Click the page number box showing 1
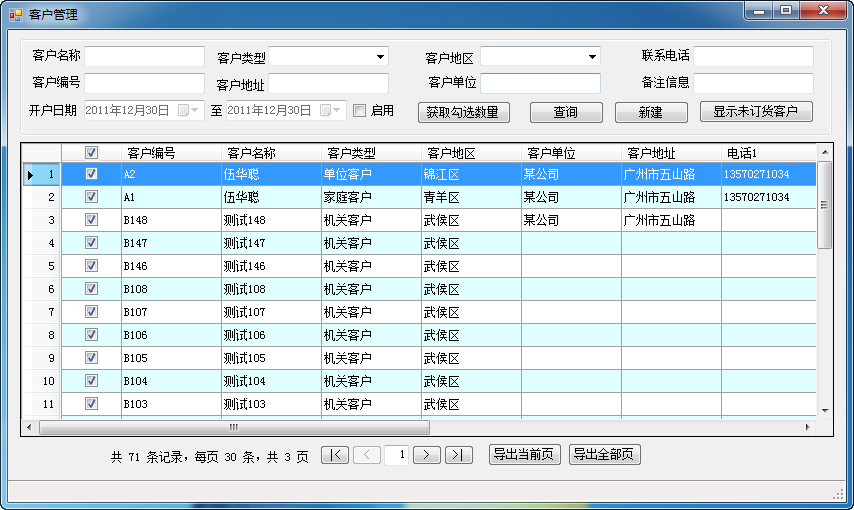 (x=396, y=454)
